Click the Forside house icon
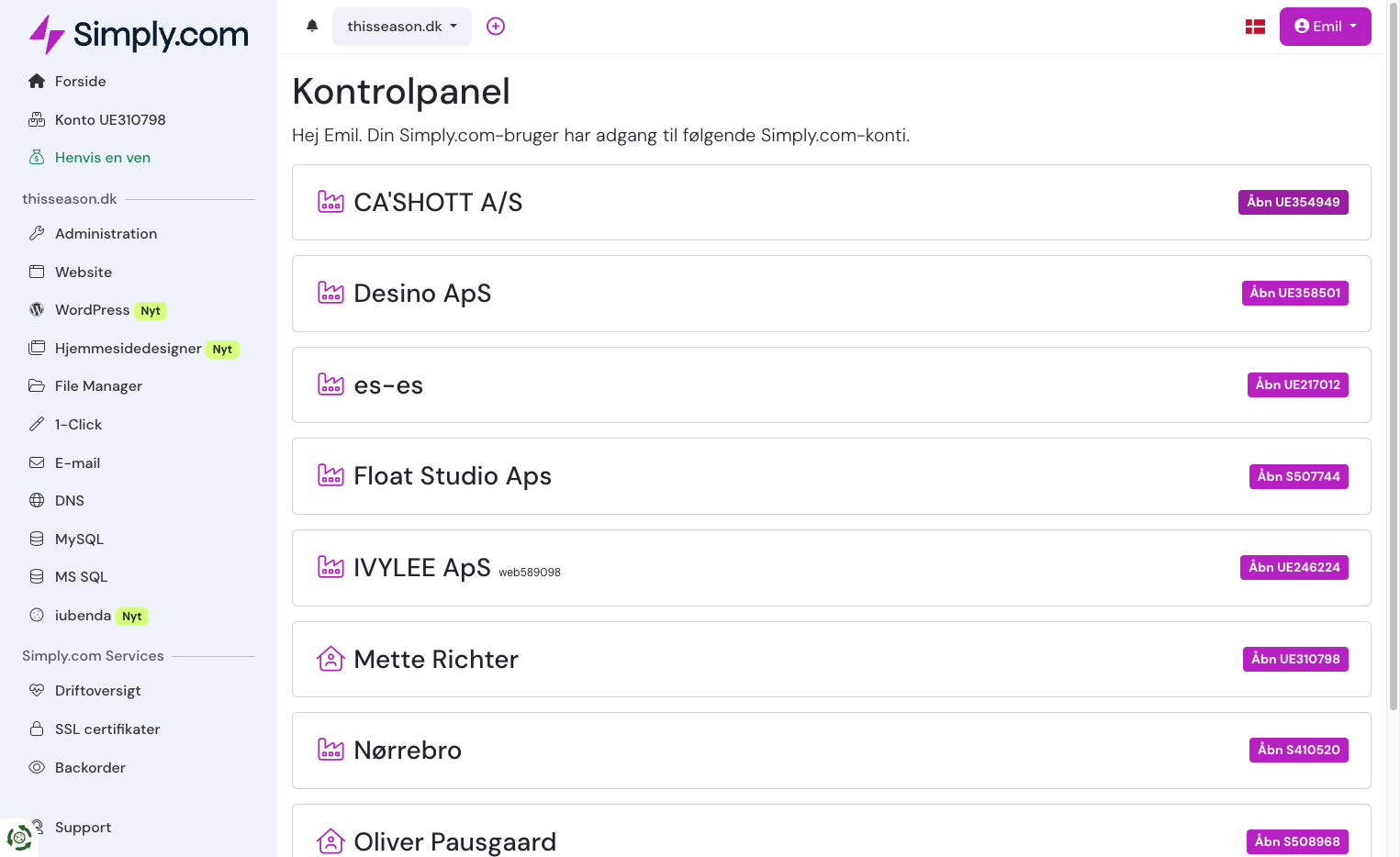 tap(37, 81)
